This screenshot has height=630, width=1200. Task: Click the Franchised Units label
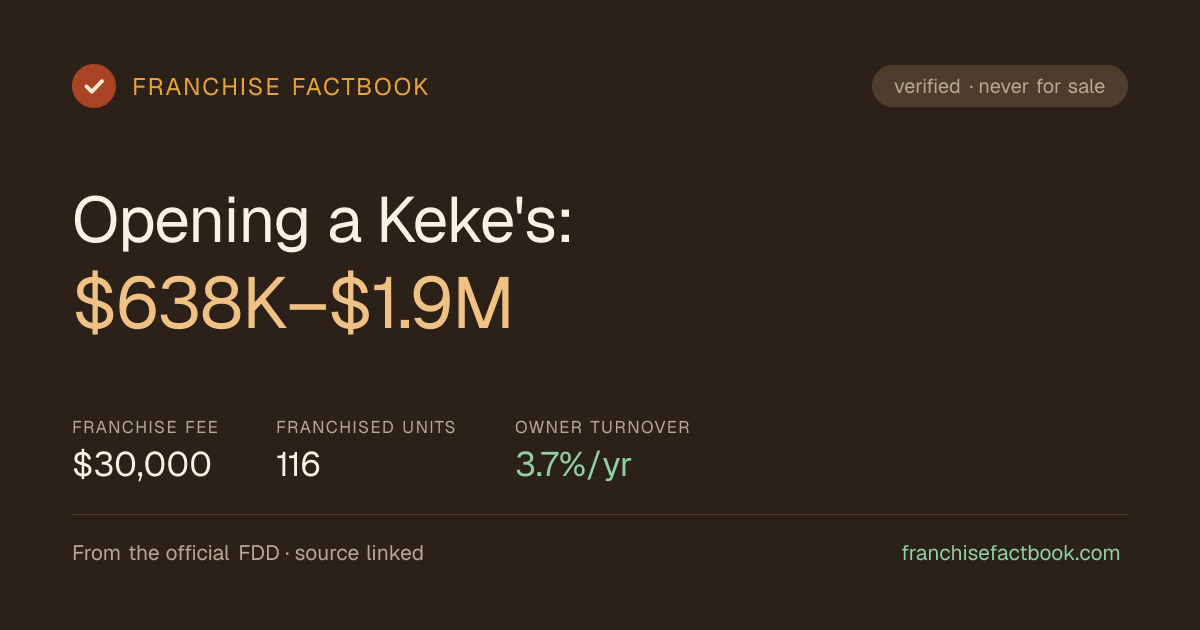point(366,427)
